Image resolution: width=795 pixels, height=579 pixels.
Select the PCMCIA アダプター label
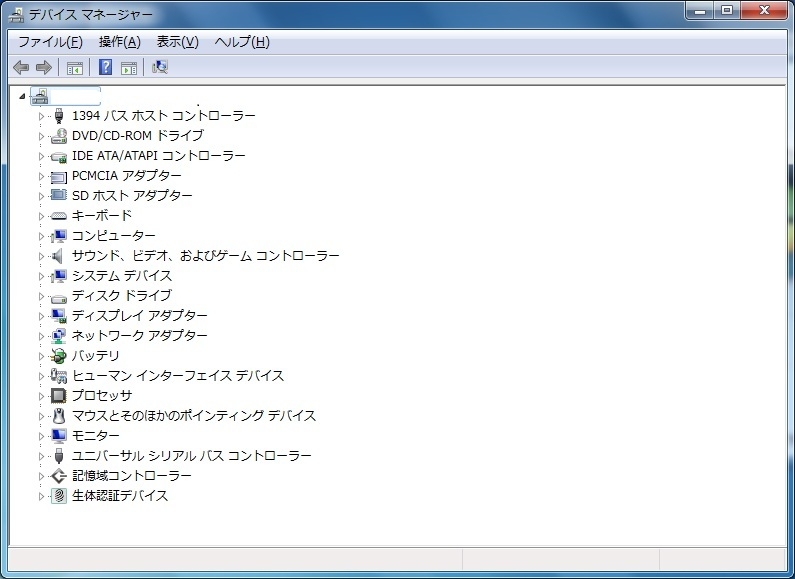coord(127,175)
